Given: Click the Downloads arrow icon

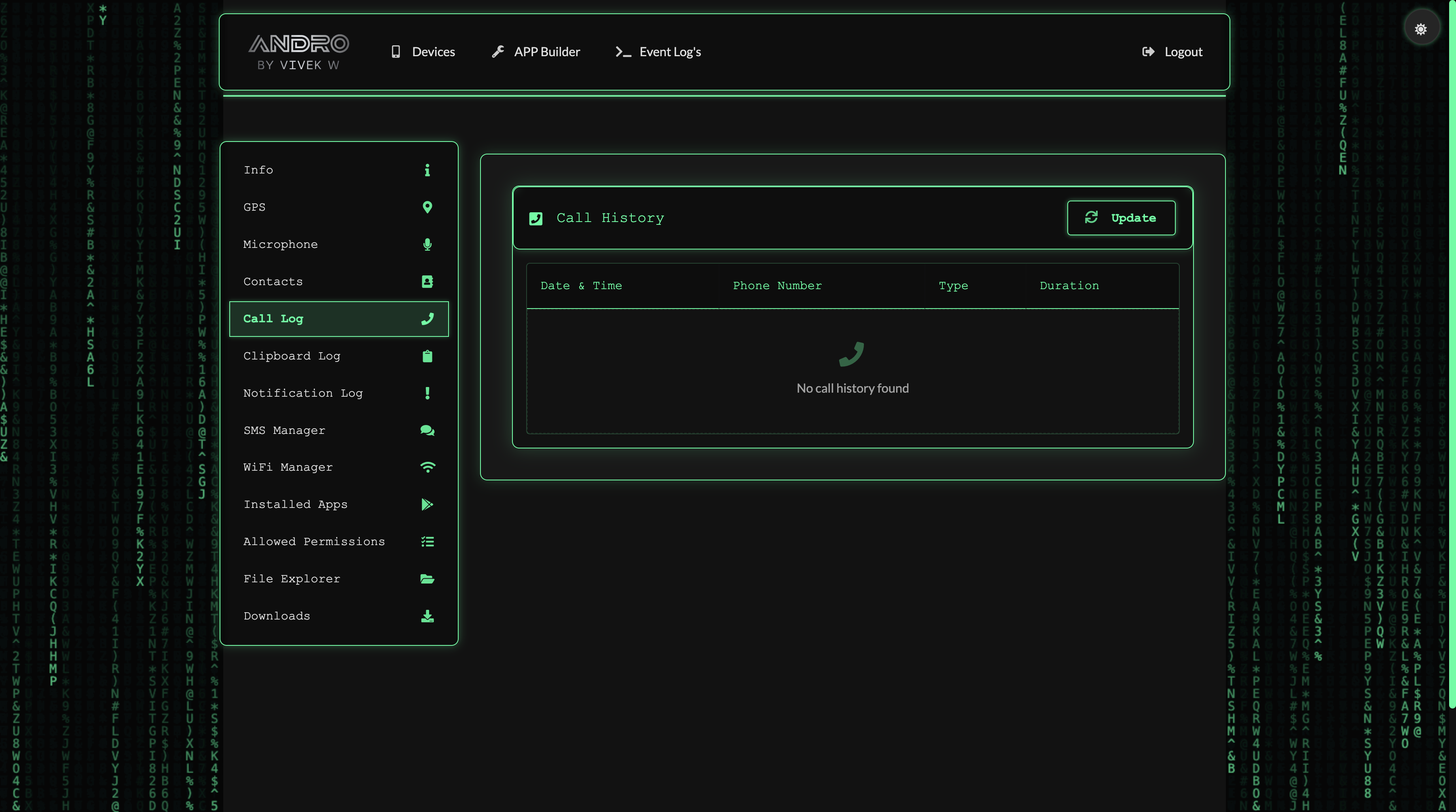Looking at the screenshot, I should pyautogui.click(x=427, y=616).
